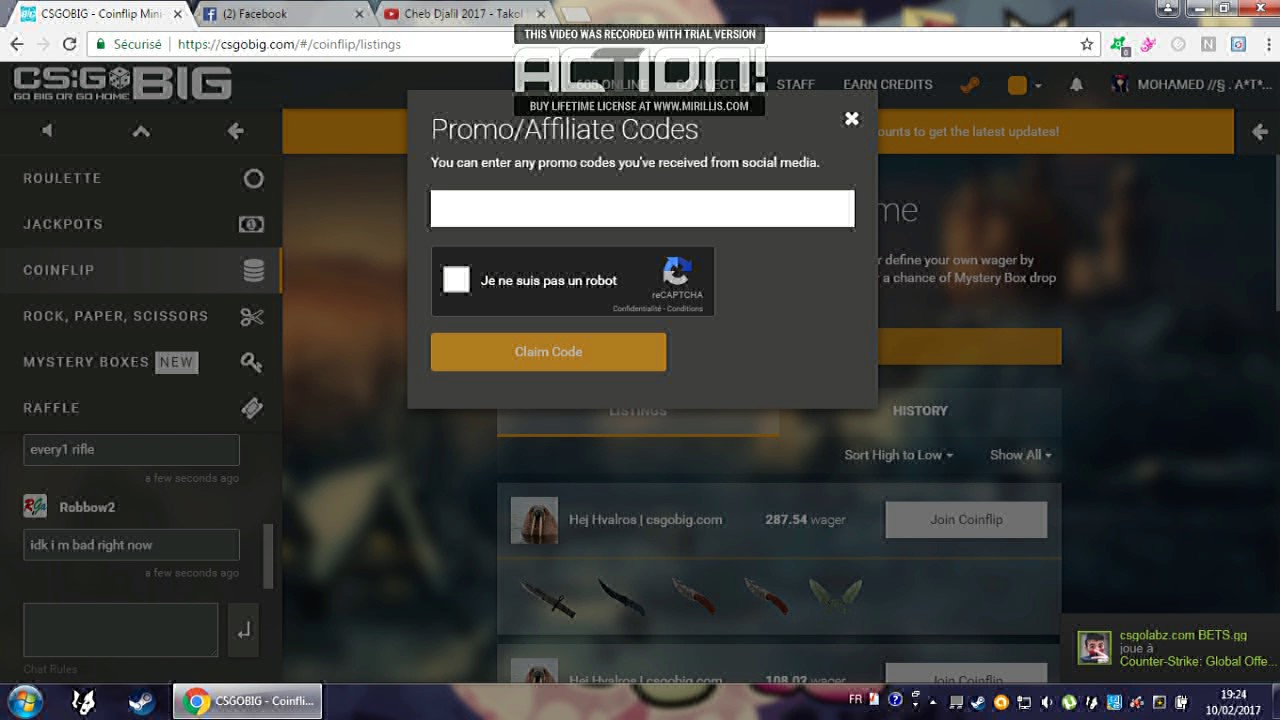Click the Hej Hvalros walrus avatar

pyautogui.click(x=534, y=520)
